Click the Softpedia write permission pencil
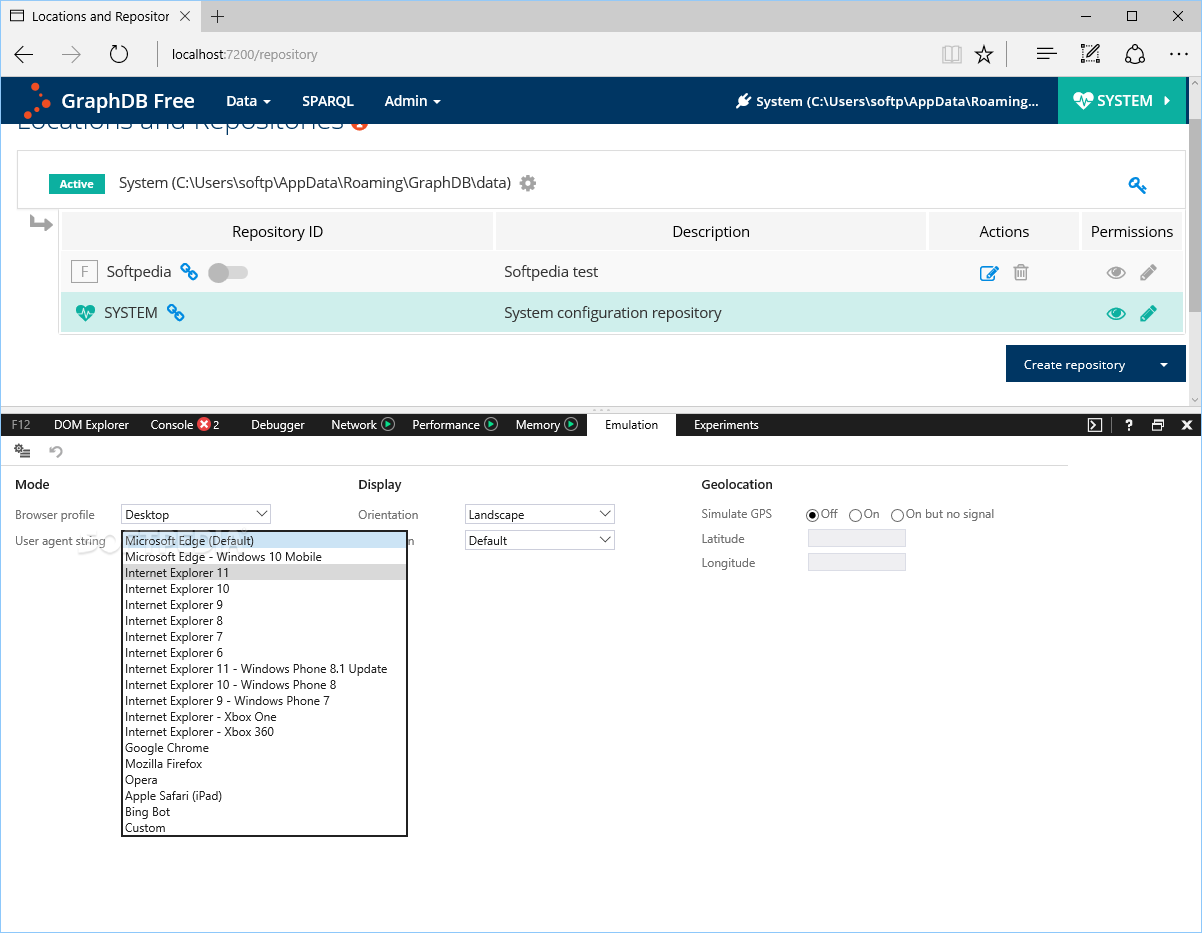The height and width of the screenshot is (933, 1202). pos(1148,272)
